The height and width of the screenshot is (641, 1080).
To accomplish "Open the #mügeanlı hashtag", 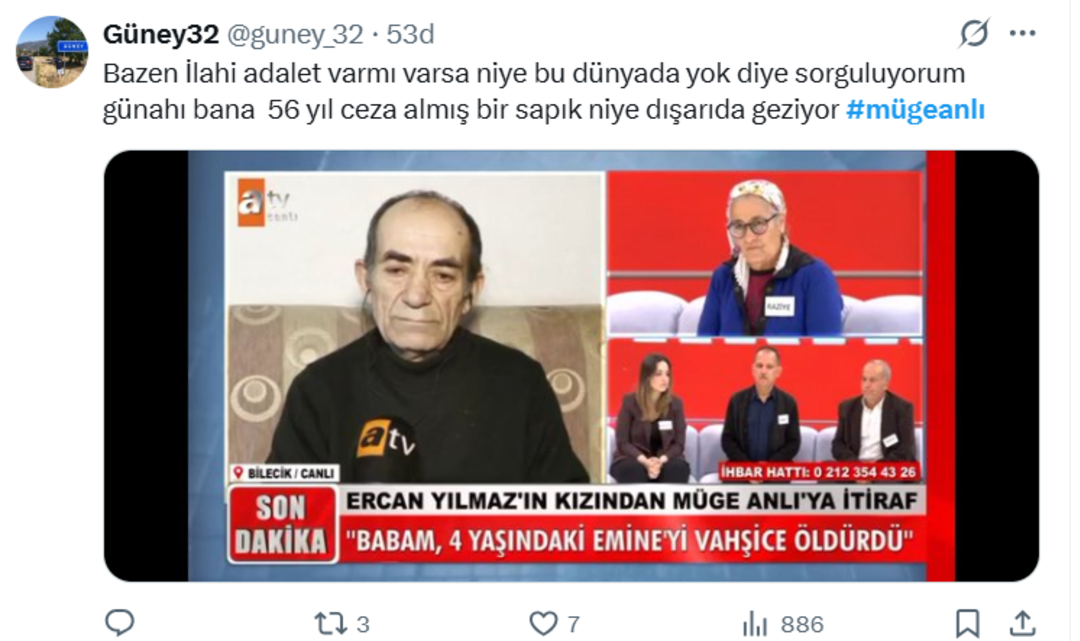I will tap(915, 109).
